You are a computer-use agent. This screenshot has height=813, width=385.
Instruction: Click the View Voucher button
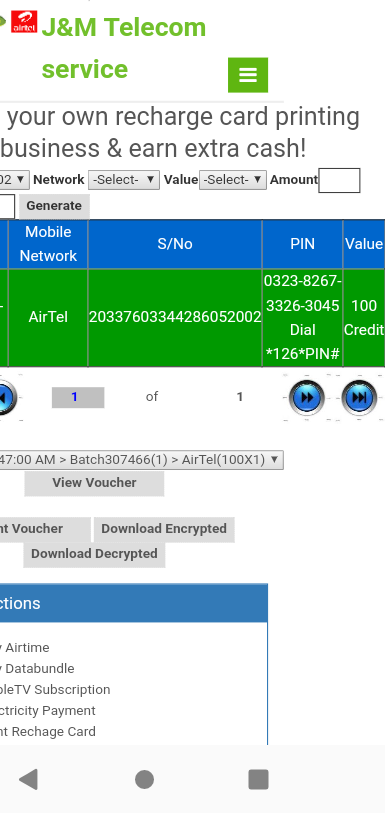94,483
